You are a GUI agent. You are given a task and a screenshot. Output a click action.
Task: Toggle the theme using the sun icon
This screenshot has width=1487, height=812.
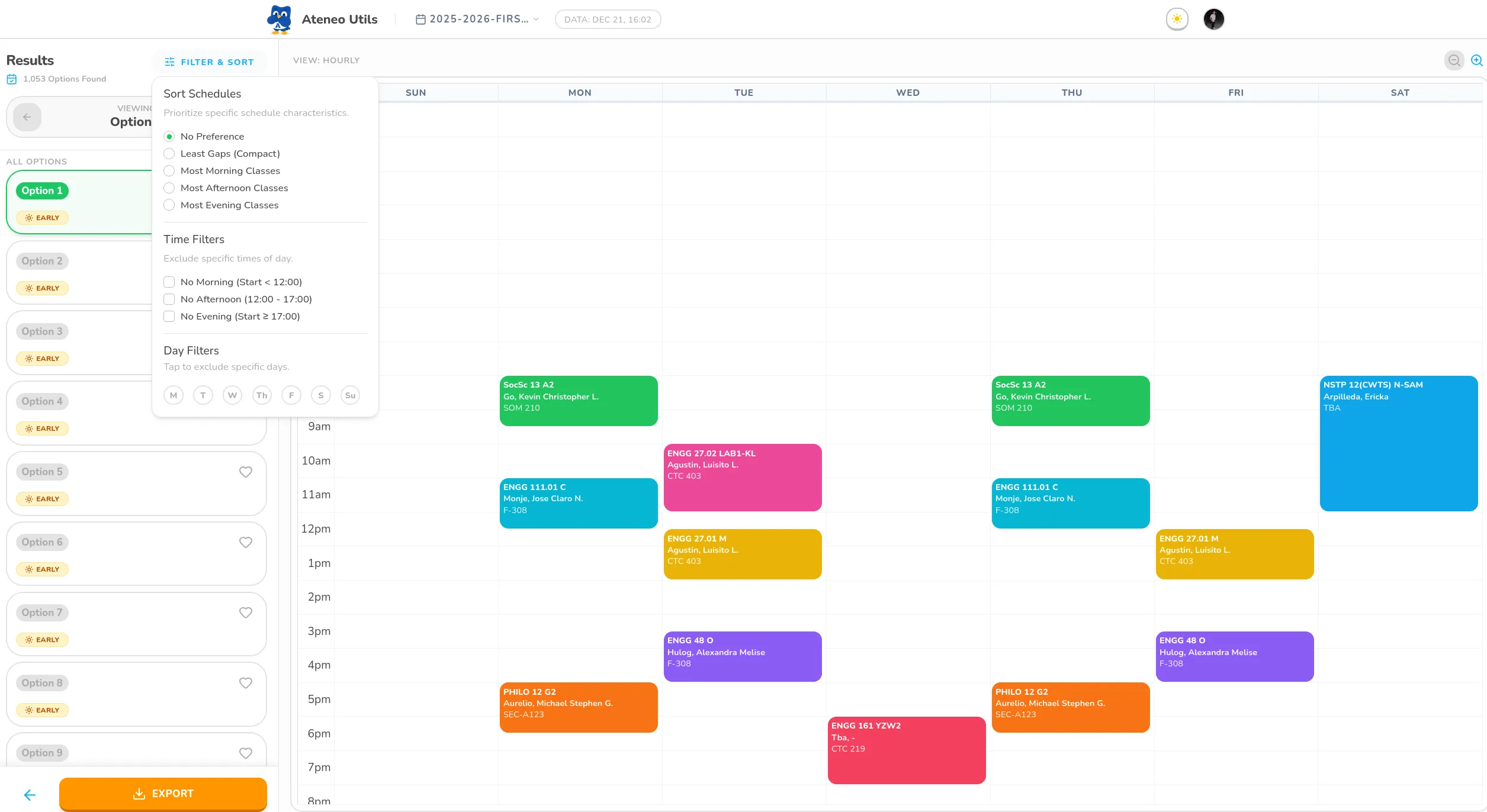point(1177,19)
